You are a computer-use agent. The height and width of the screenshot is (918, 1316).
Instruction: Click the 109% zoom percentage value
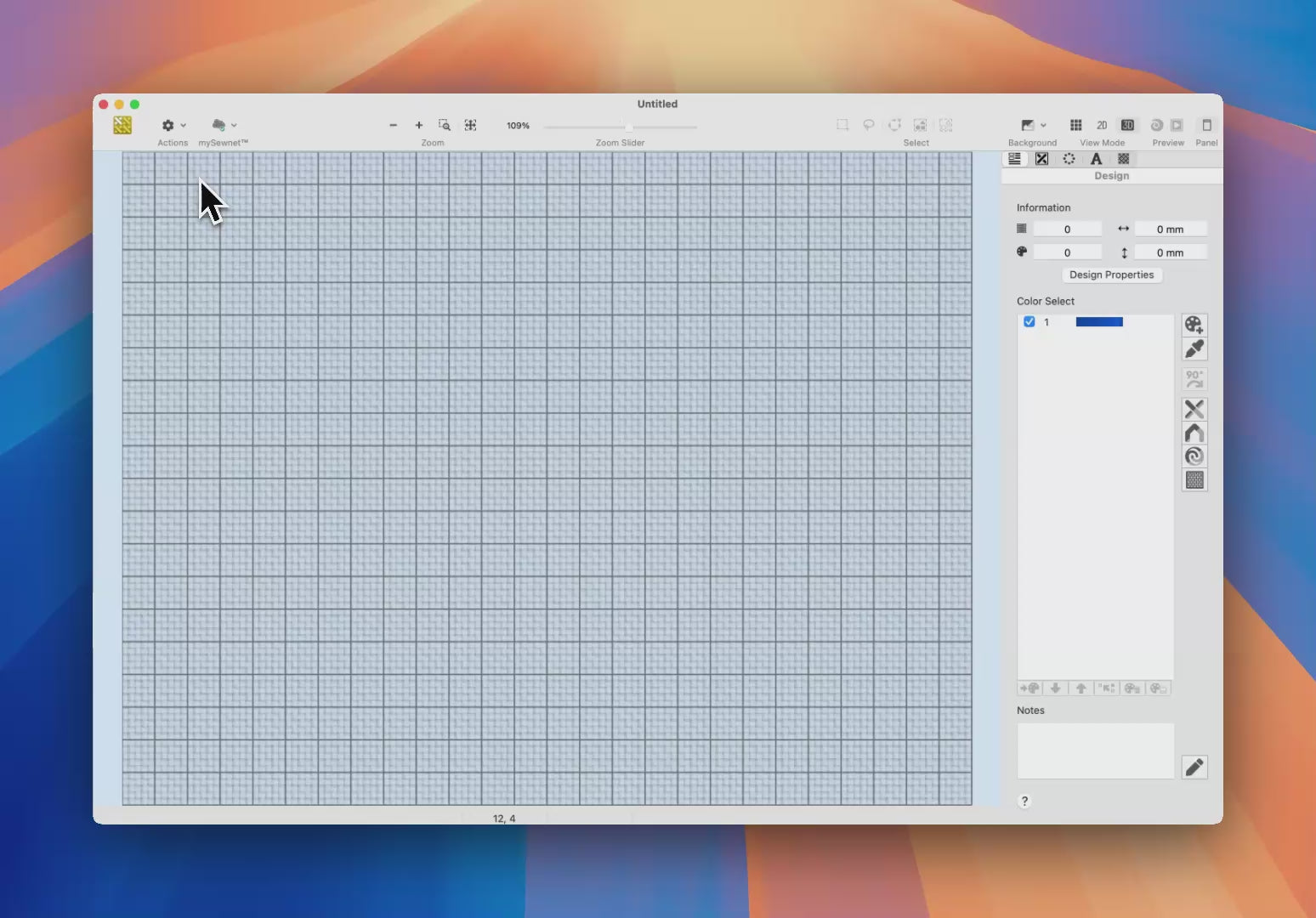point(518,126)
